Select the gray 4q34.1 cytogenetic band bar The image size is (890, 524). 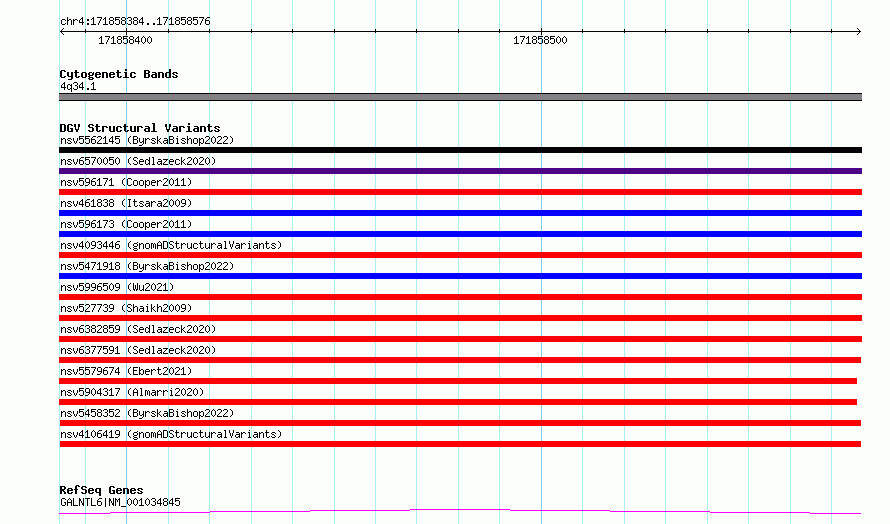(460, 97)
